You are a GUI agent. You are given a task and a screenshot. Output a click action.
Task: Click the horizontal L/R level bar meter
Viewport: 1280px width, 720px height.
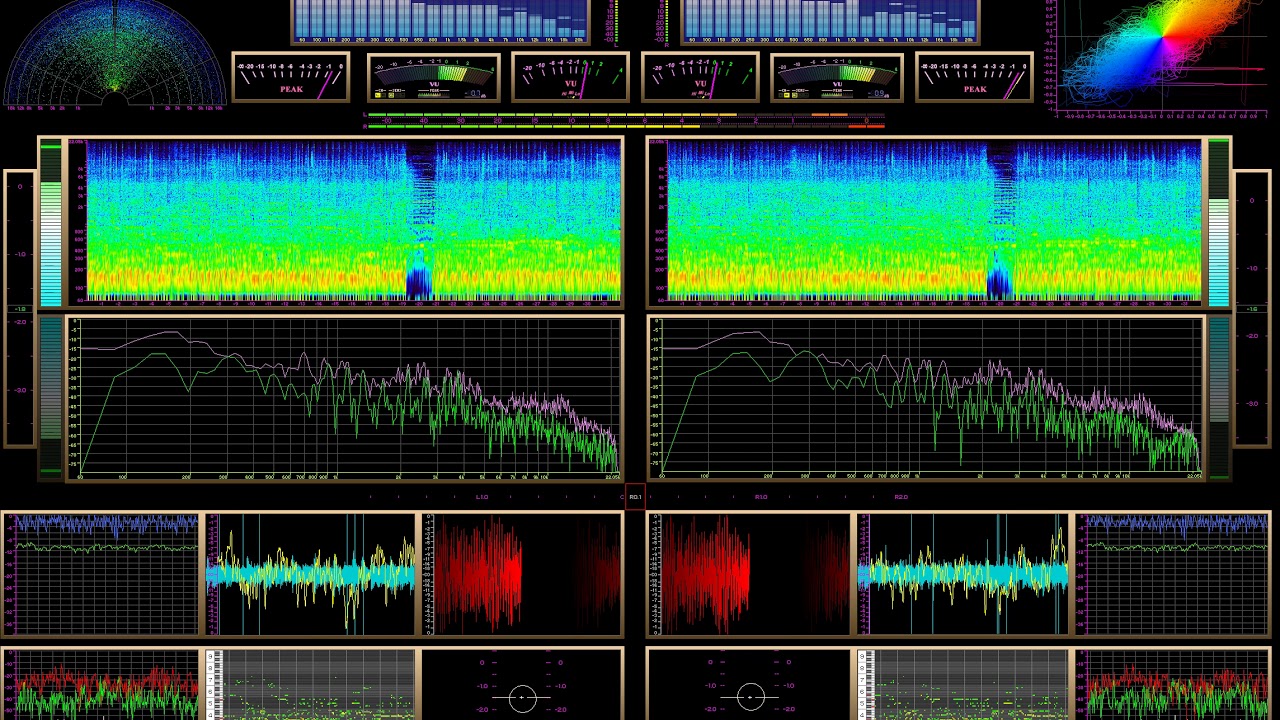pos(625,121)
